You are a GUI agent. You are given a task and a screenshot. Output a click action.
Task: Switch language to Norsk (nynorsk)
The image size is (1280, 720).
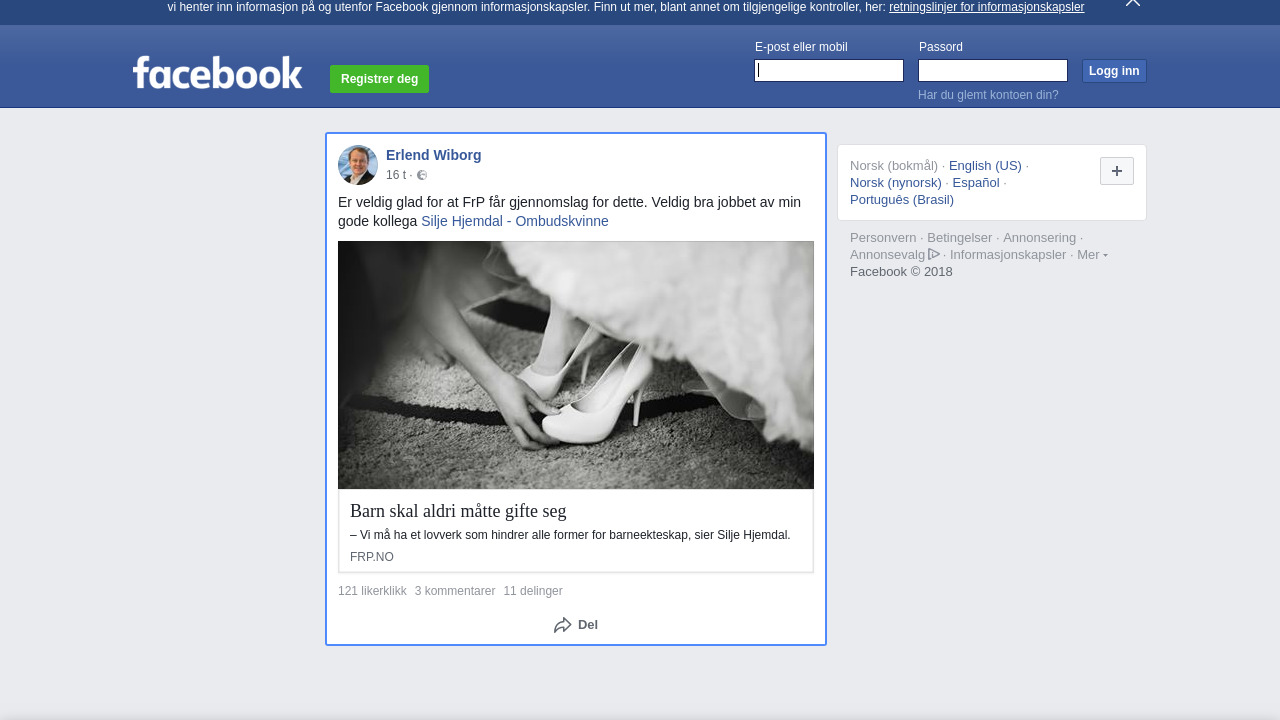click(x=896, y=183)
